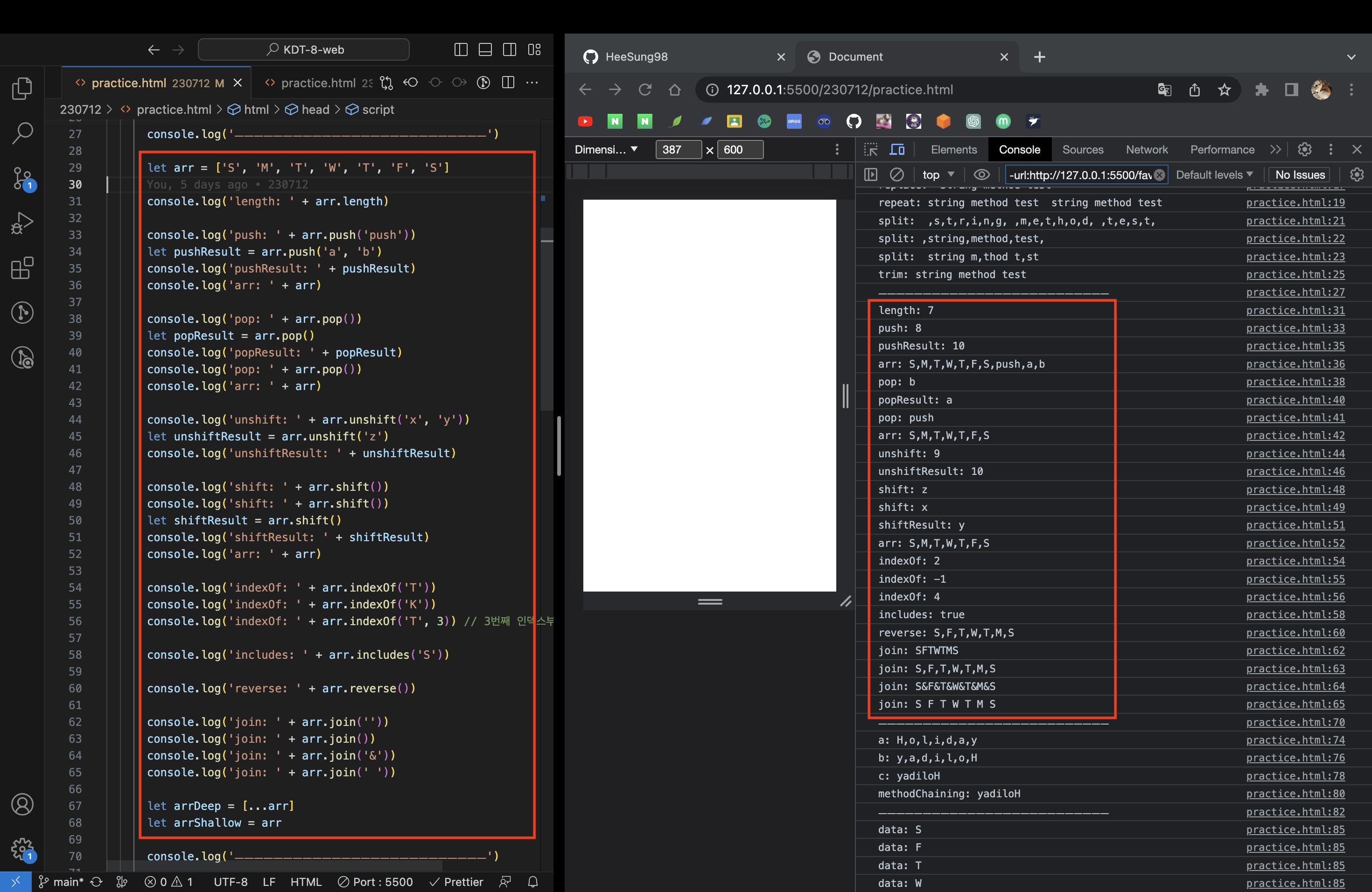
Task: Open the Elements tab in DevTools
Action: tap(953, 149)
